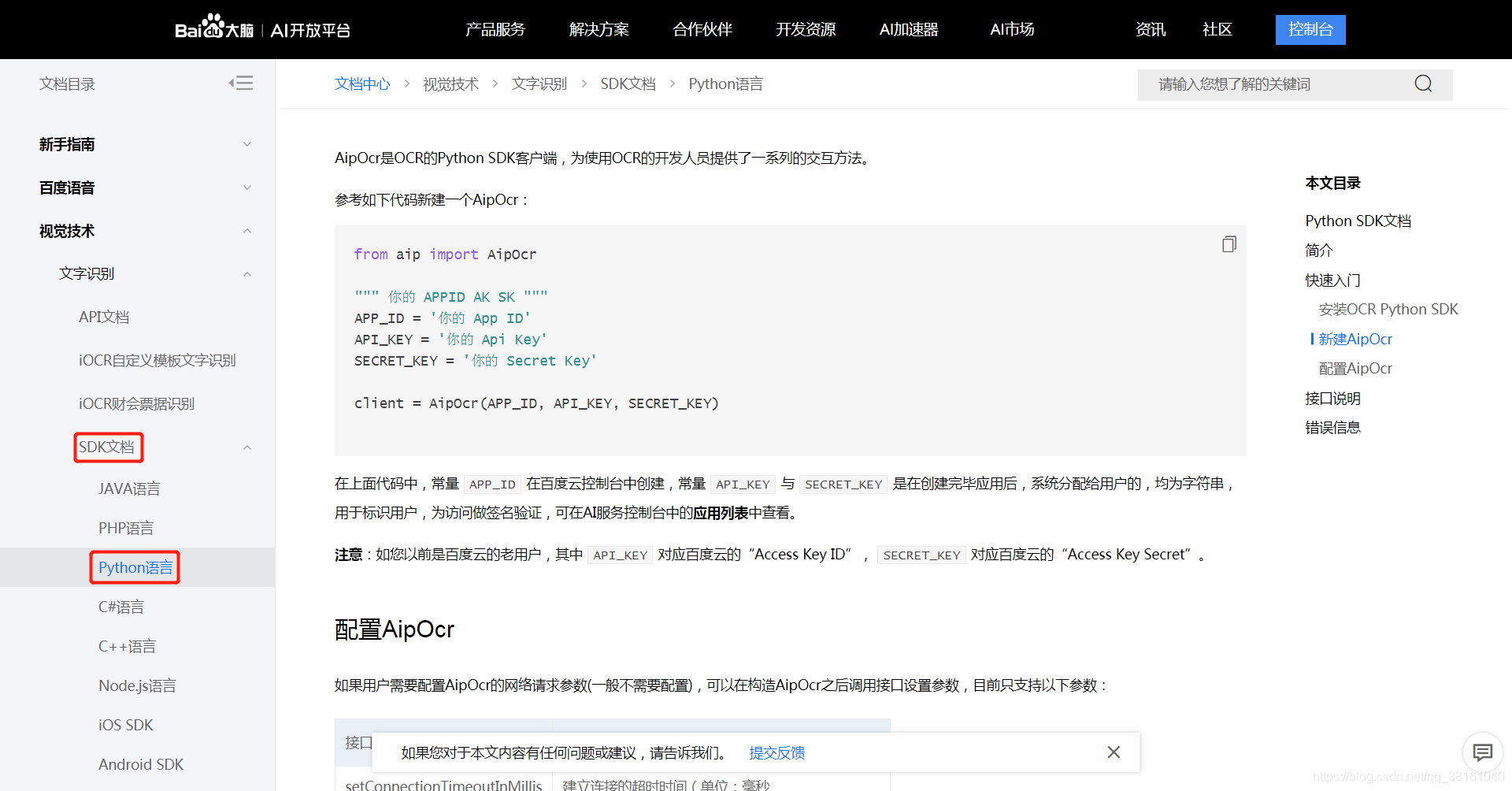
Task: Collapse the 视觉技术 section
Action: pyautogui.click(x=246, y=230)
